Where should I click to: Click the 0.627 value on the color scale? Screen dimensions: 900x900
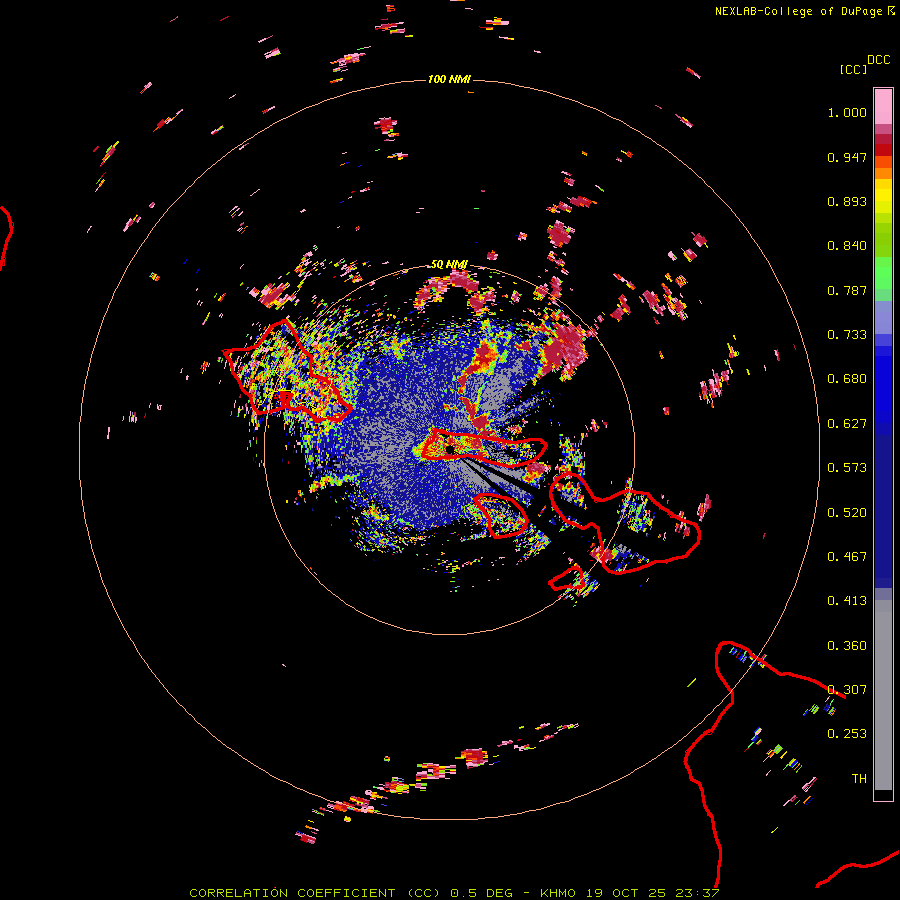pos(847,424)
